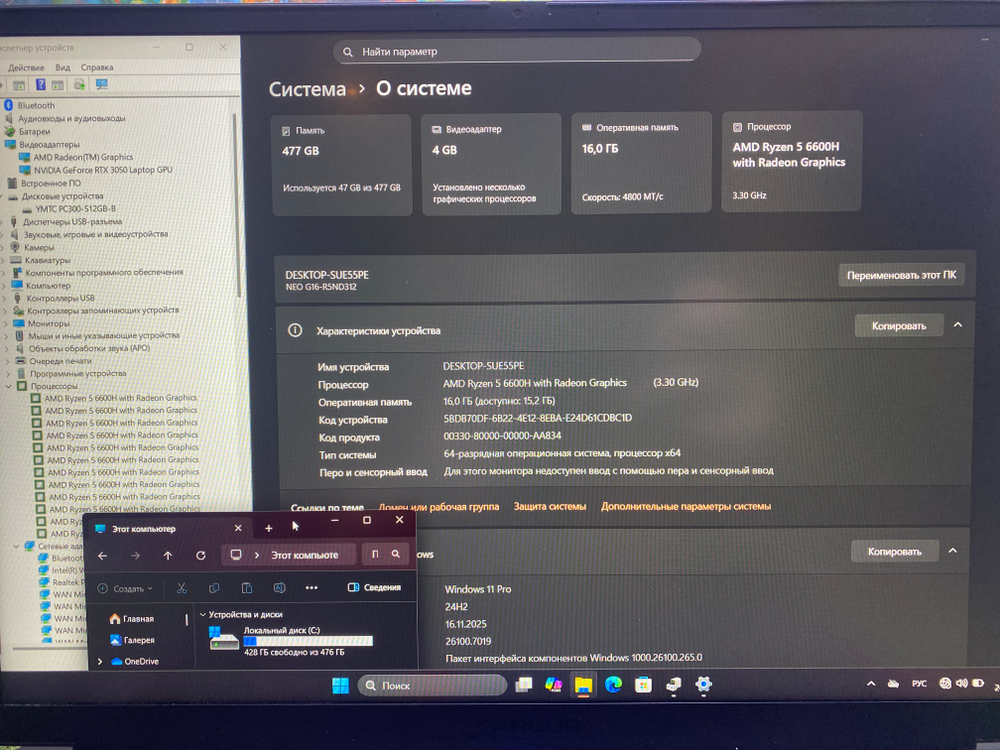Click the Up arrow in Explorer navigation bar
This screenshot has height=750, width=1000.
168,555
